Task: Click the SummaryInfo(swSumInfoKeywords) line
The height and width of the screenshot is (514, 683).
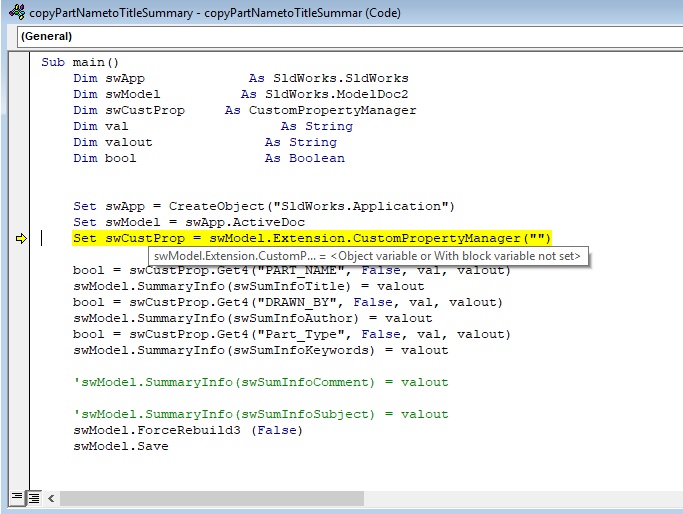Action: pos(260,350)
